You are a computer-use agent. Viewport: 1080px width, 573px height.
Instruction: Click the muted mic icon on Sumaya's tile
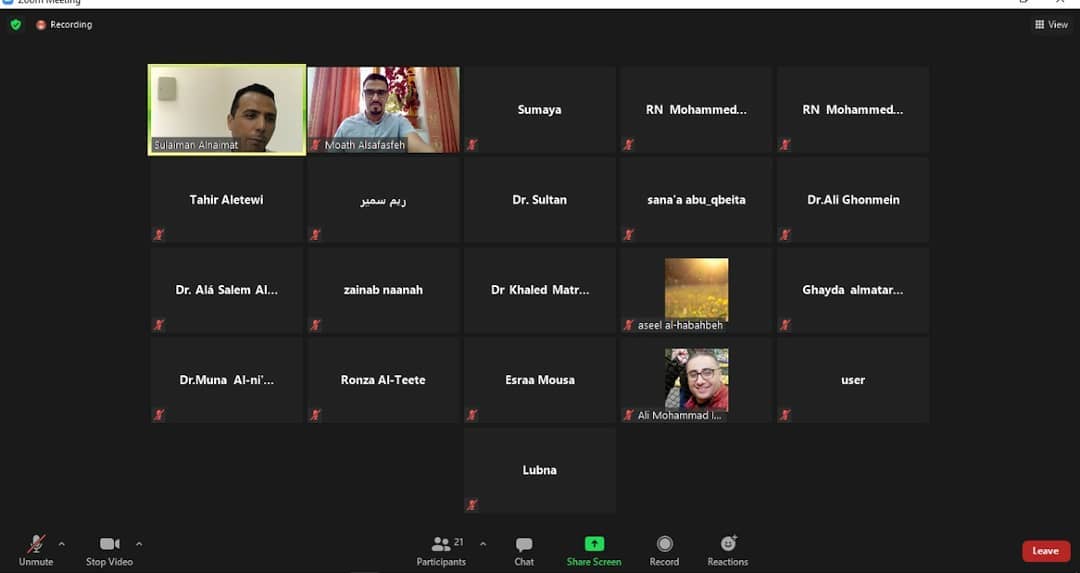coord(472,145)
